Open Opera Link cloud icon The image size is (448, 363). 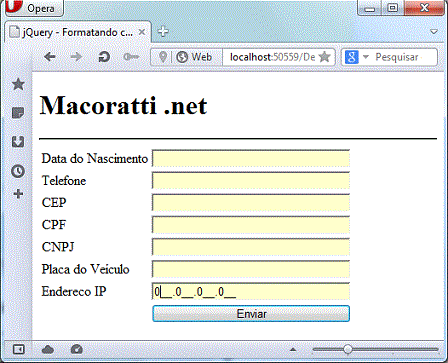(x=48, y=349)
